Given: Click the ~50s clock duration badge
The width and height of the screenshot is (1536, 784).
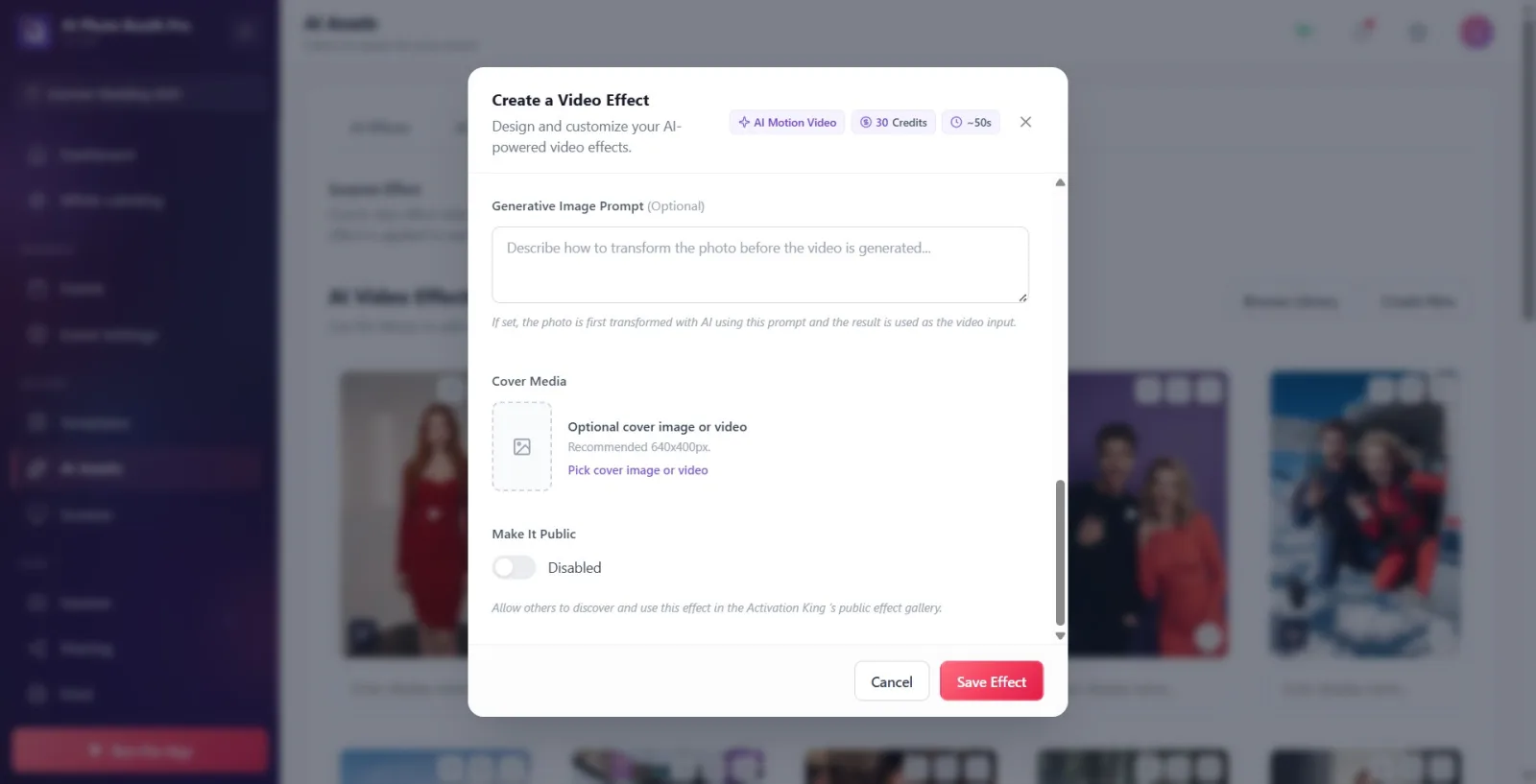Looking at the screenshot, I should tap(971, 122).
